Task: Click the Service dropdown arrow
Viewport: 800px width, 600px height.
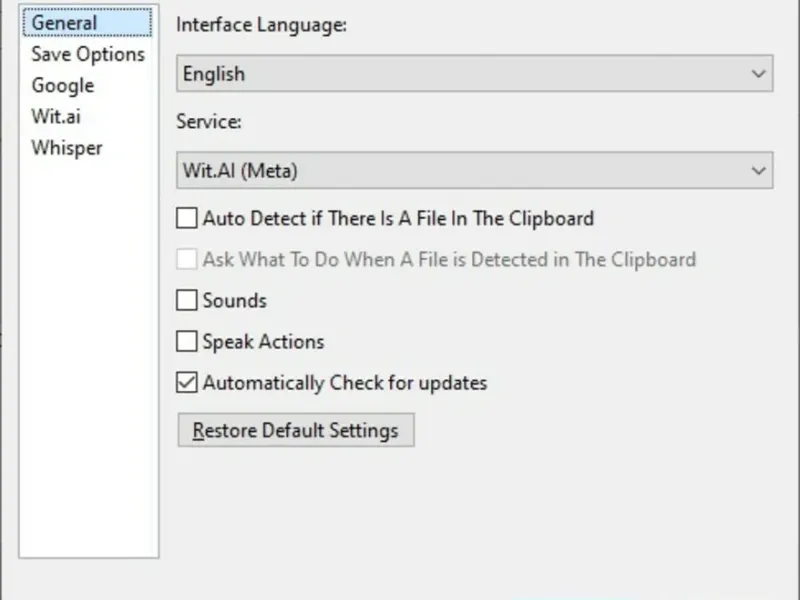Action: pos(758,171)
